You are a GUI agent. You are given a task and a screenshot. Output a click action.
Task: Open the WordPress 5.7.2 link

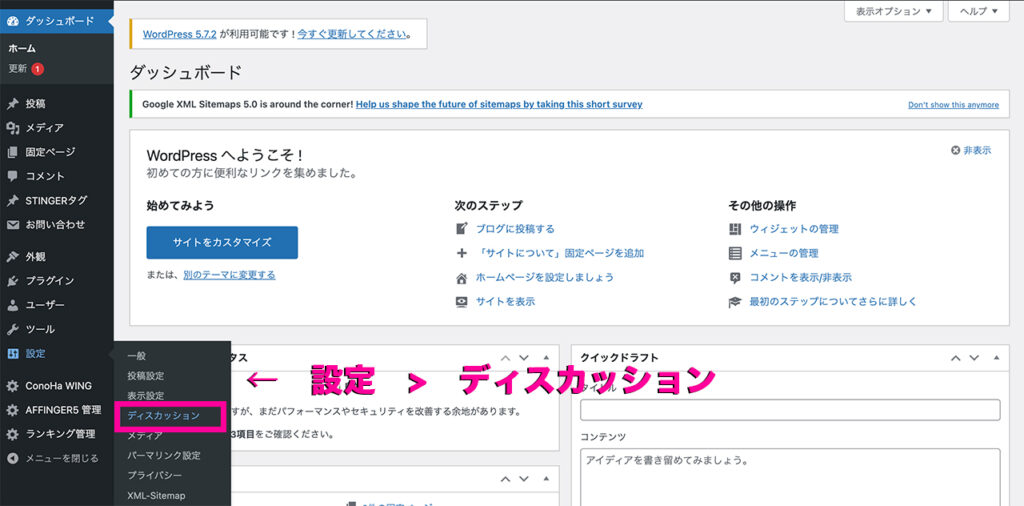tap(180, 35)
